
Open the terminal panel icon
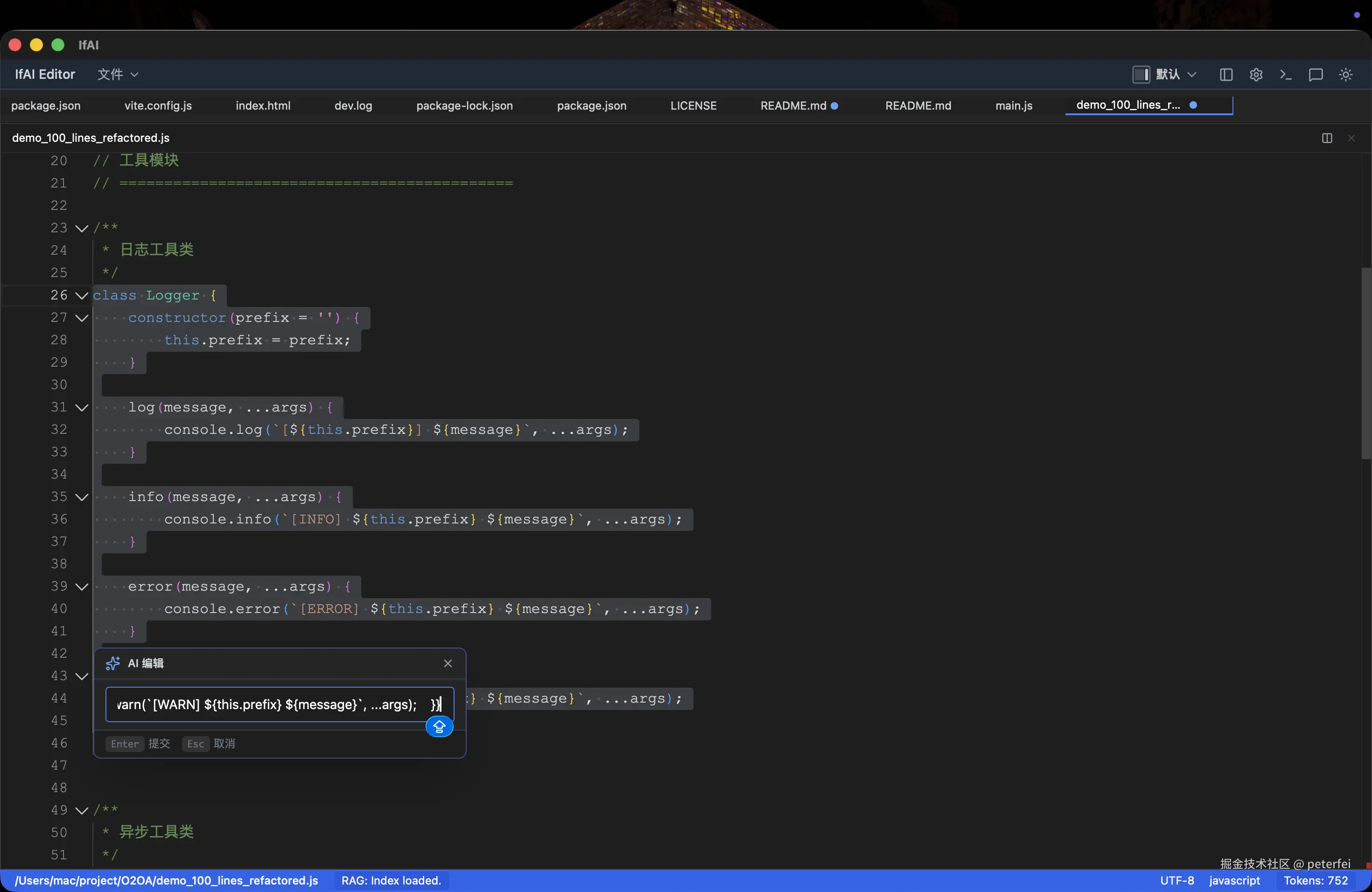[1286, 74]
